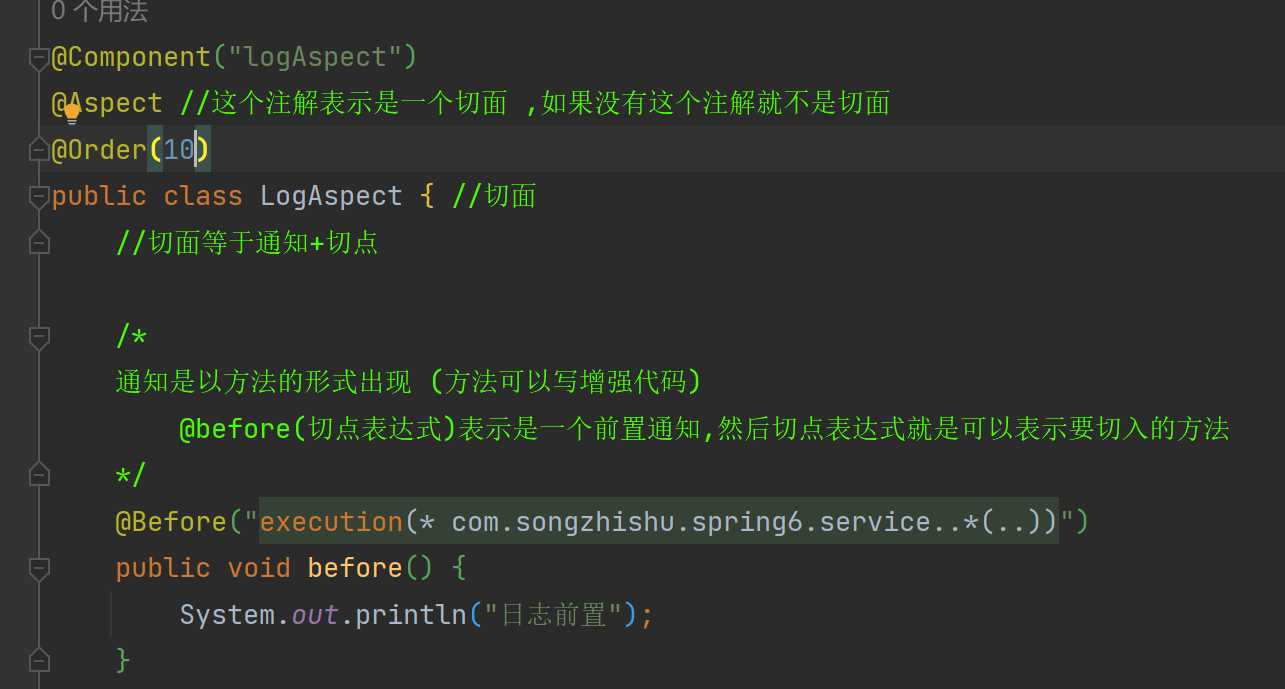Place the cursor on the @Aspect annotation

tap(120, 103)
